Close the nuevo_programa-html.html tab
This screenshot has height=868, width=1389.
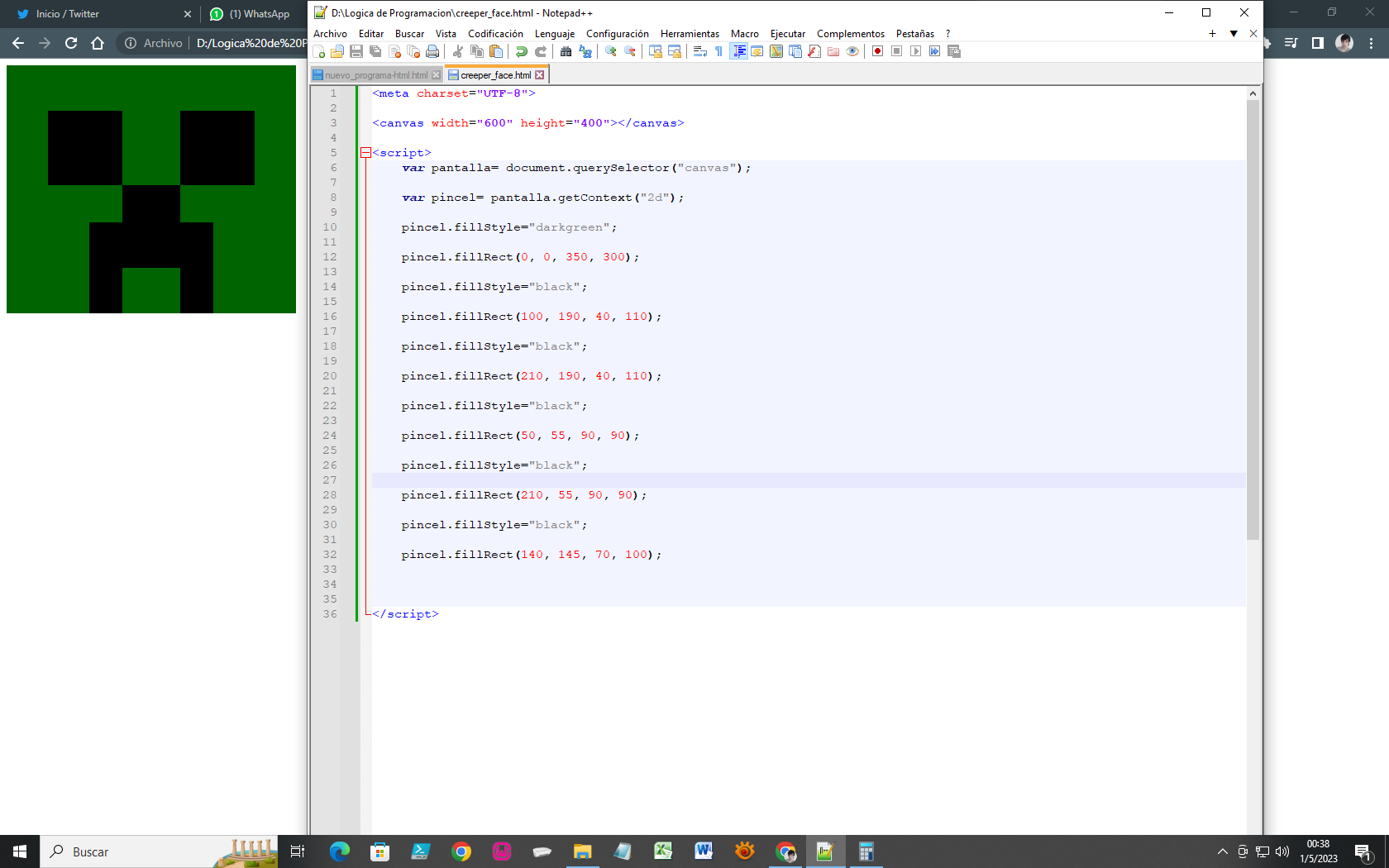(437, 75)
